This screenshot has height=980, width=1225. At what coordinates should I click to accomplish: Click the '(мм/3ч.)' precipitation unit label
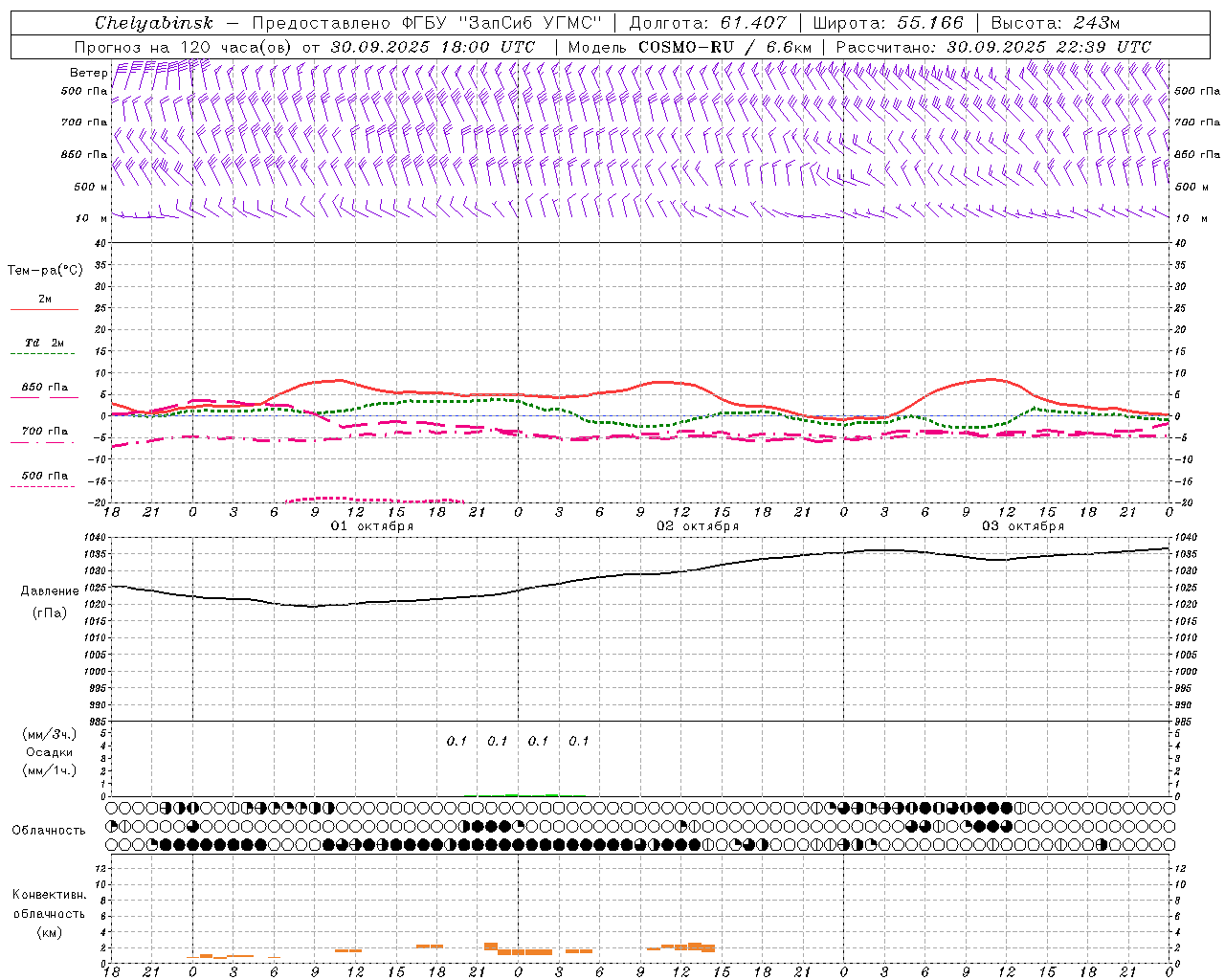pos(50,734)
